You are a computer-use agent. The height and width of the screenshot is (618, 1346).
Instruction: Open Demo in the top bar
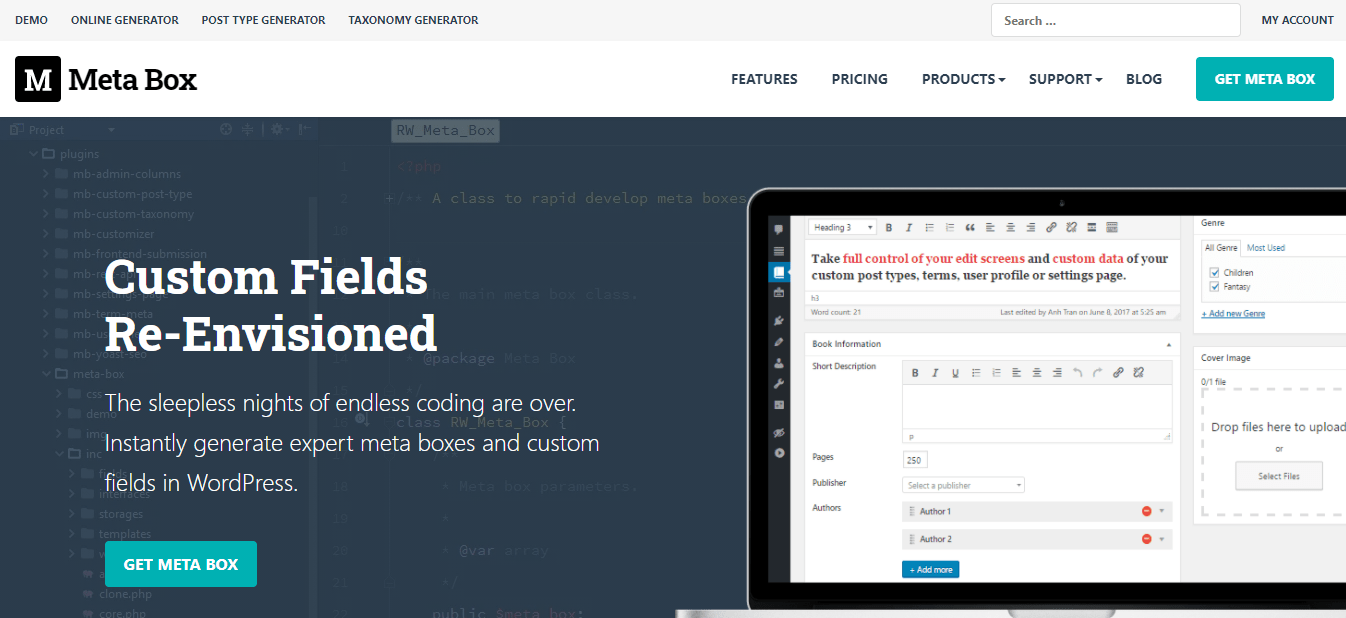(x=31, y=20)
